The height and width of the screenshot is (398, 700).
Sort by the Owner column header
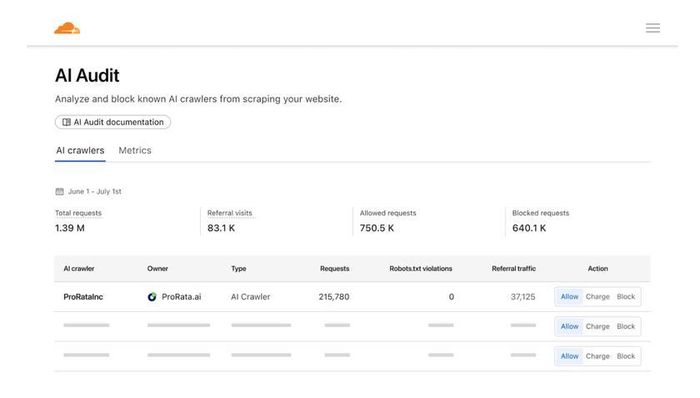158,269
